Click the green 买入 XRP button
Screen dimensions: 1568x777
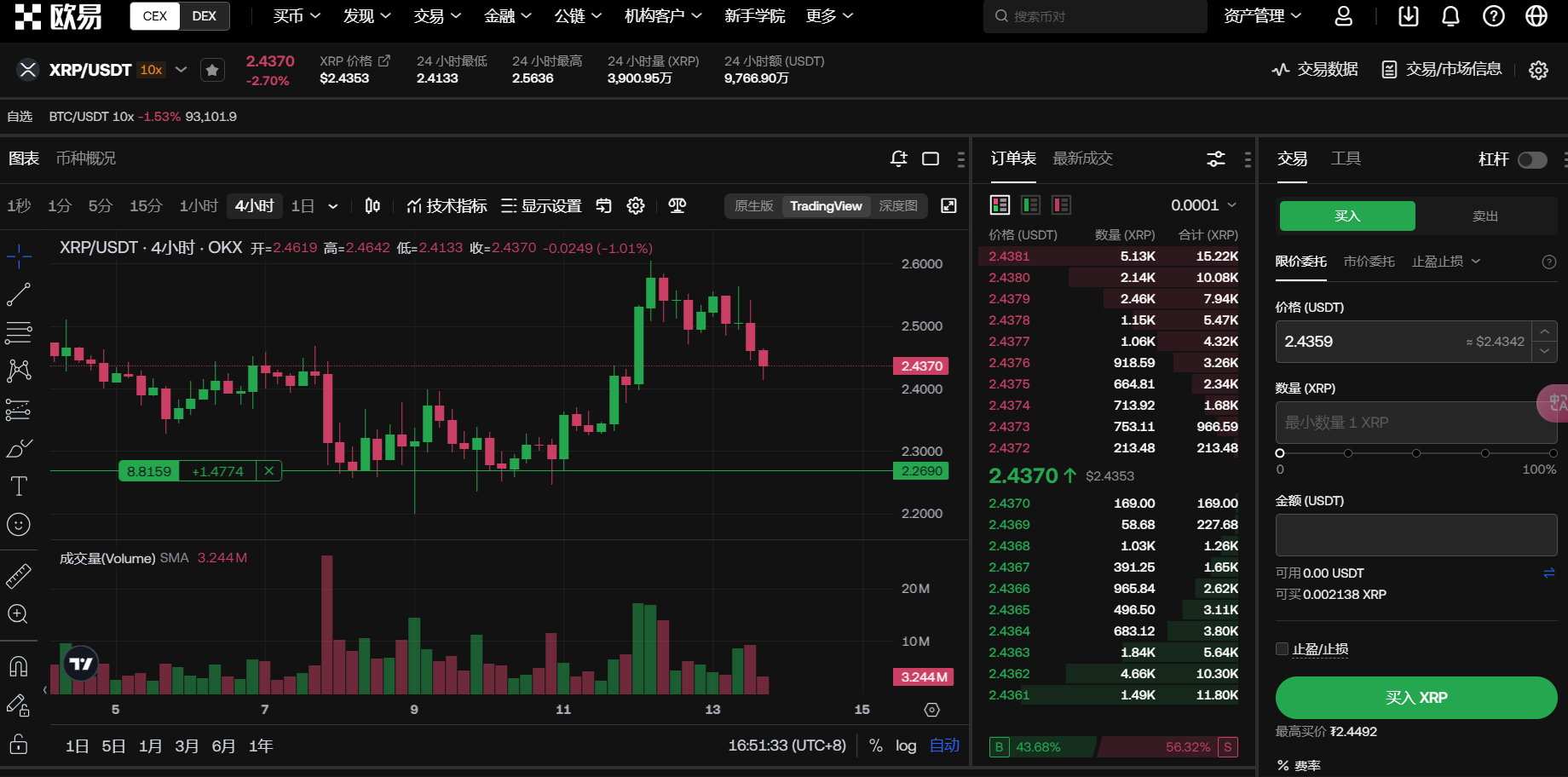pyautogui.click(x=1416, y=698)
